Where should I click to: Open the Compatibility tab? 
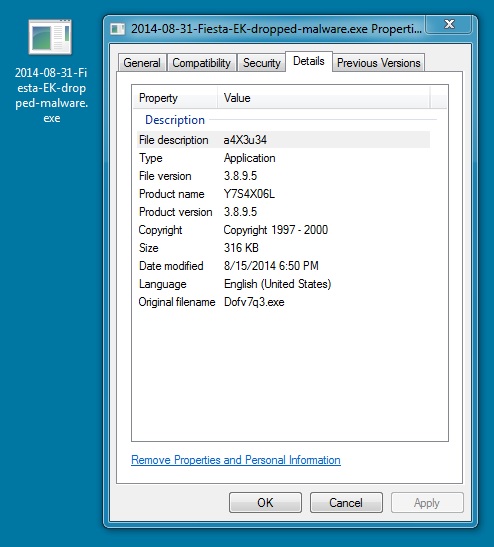tap(202, 63)
